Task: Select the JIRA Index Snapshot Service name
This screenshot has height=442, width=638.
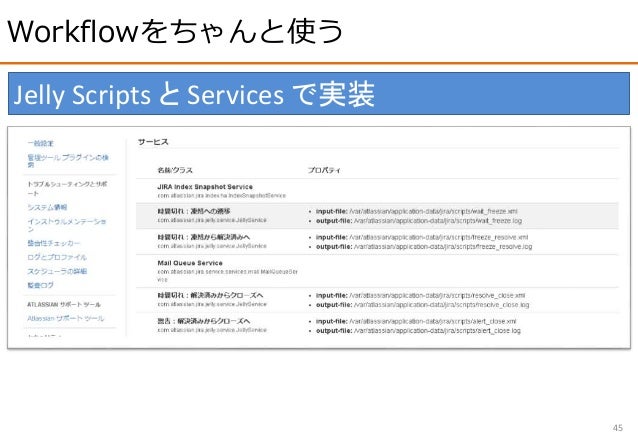Action: click(205, 187)
